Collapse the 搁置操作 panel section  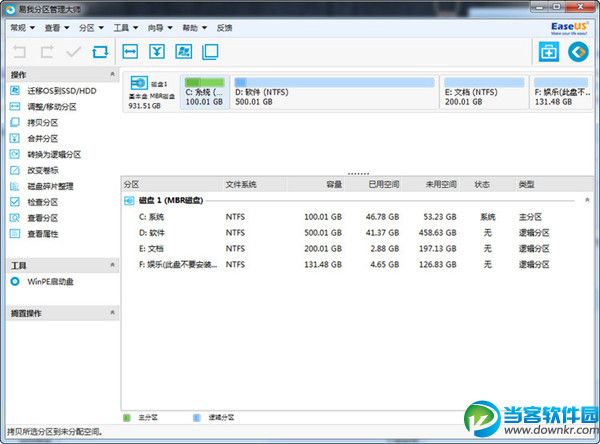[112, 312]
